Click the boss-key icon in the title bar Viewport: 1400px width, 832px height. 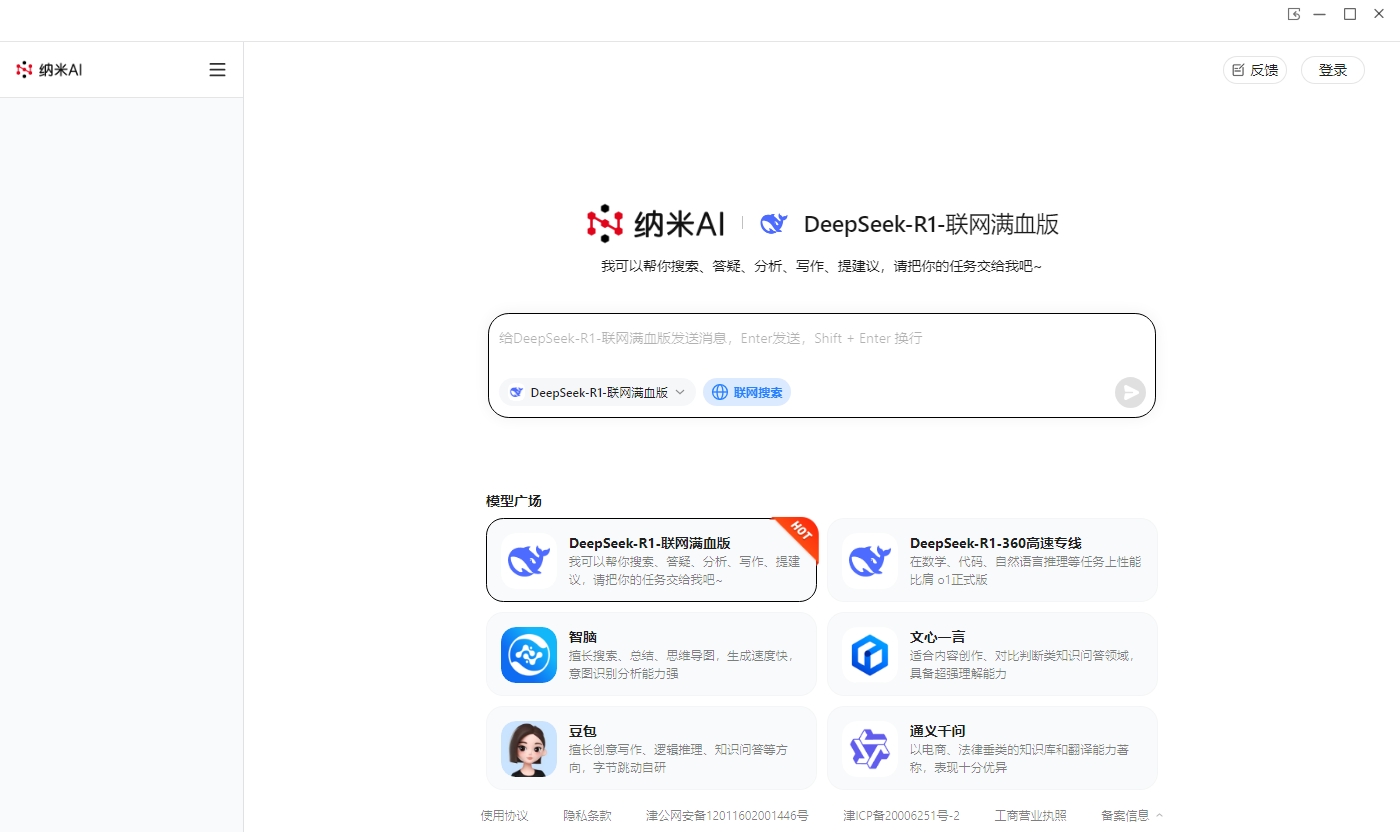1294,14
